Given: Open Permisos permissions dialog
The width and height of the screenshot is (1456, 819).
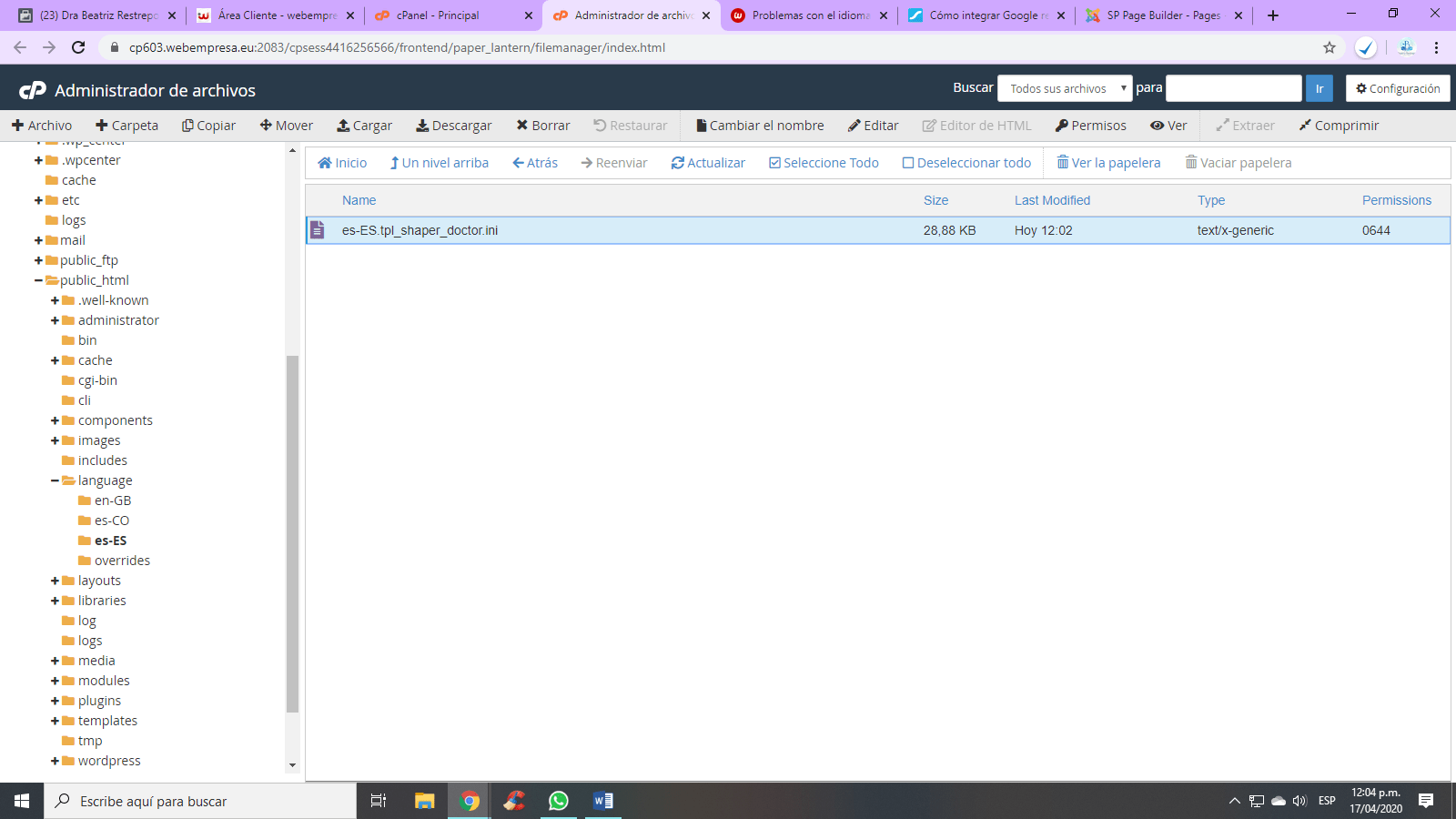Looking at the screenshot, I should pyautogui.click(x=1090, y=126).
